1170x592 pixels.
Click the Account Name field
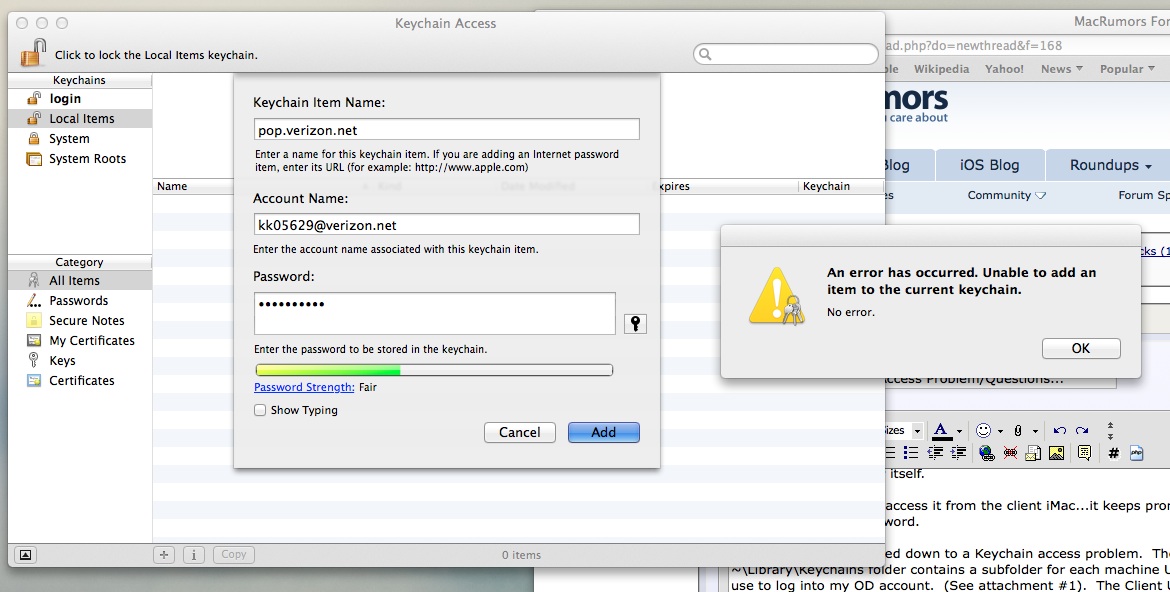click(446, 225)
